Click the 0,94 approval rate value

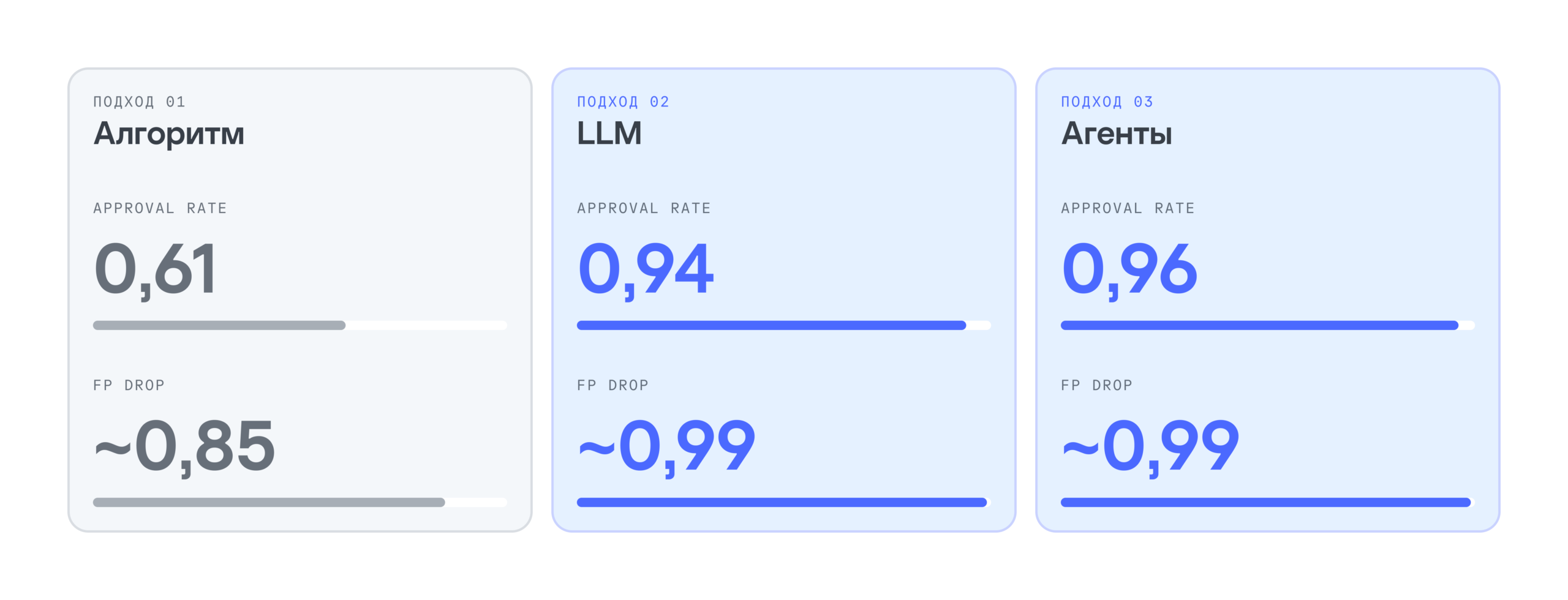646,269
